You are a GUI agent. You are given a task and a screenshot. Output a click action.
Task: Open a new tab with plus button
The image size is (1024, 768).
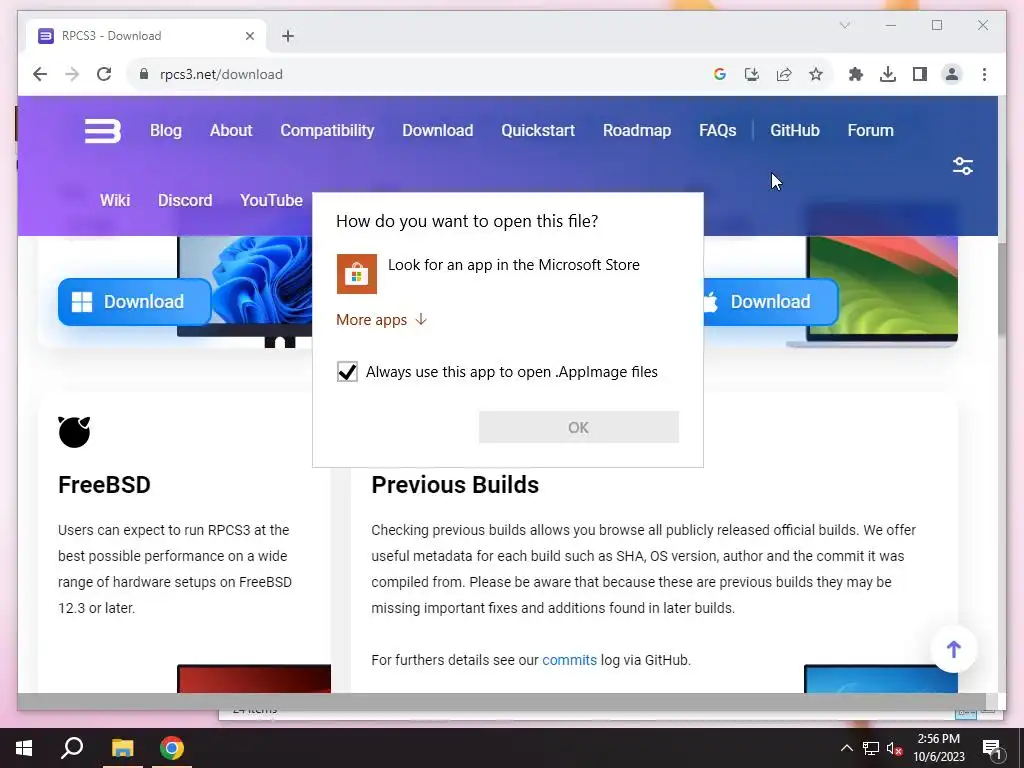pyautogui.click(x=288, y=36)
